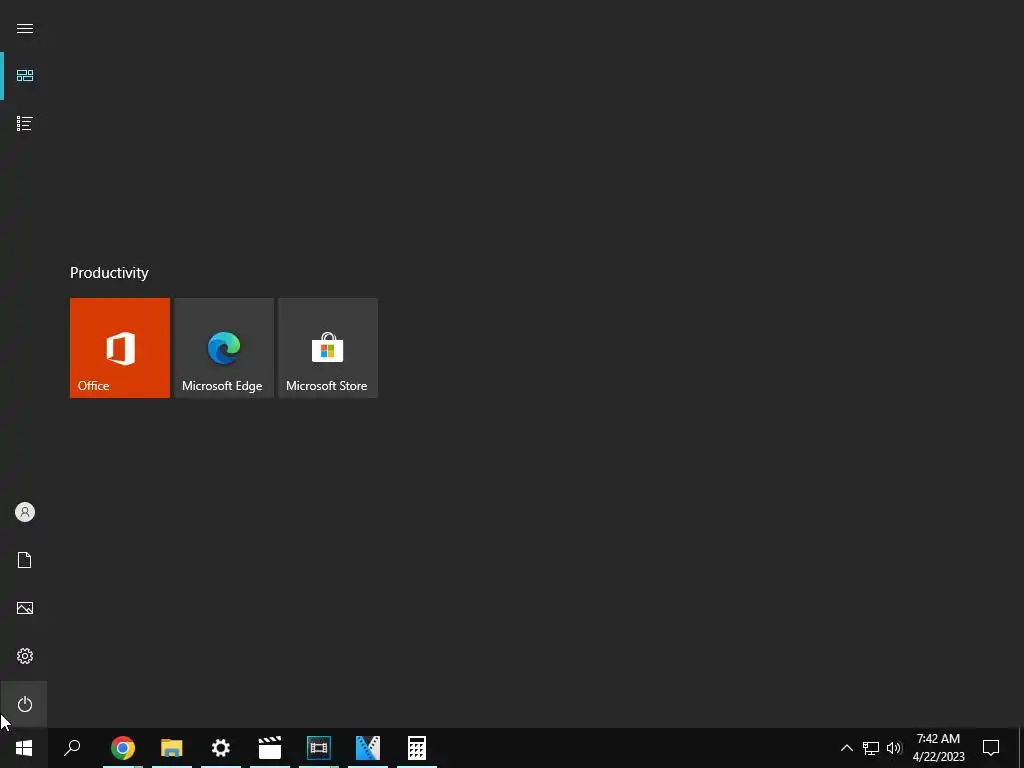This screenshot has width=1024, height=768.
Task: Click the network status tray icon
Action: pyautogui.click(x=871, y=748)
